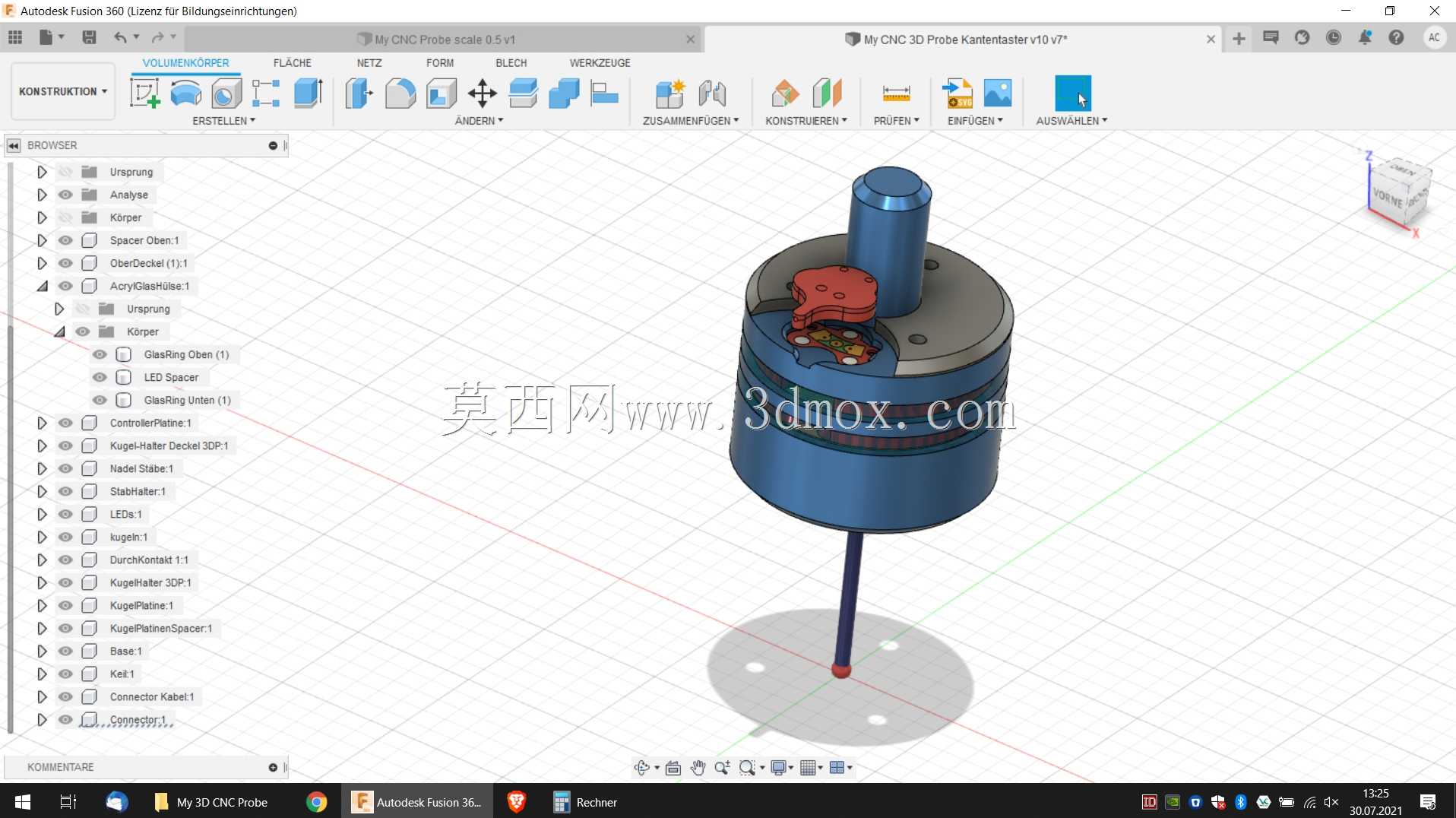Switch to the NETZ tab
Viewport: 1456px width, 818px height.
pyautogui.click(x=369, y=63)
